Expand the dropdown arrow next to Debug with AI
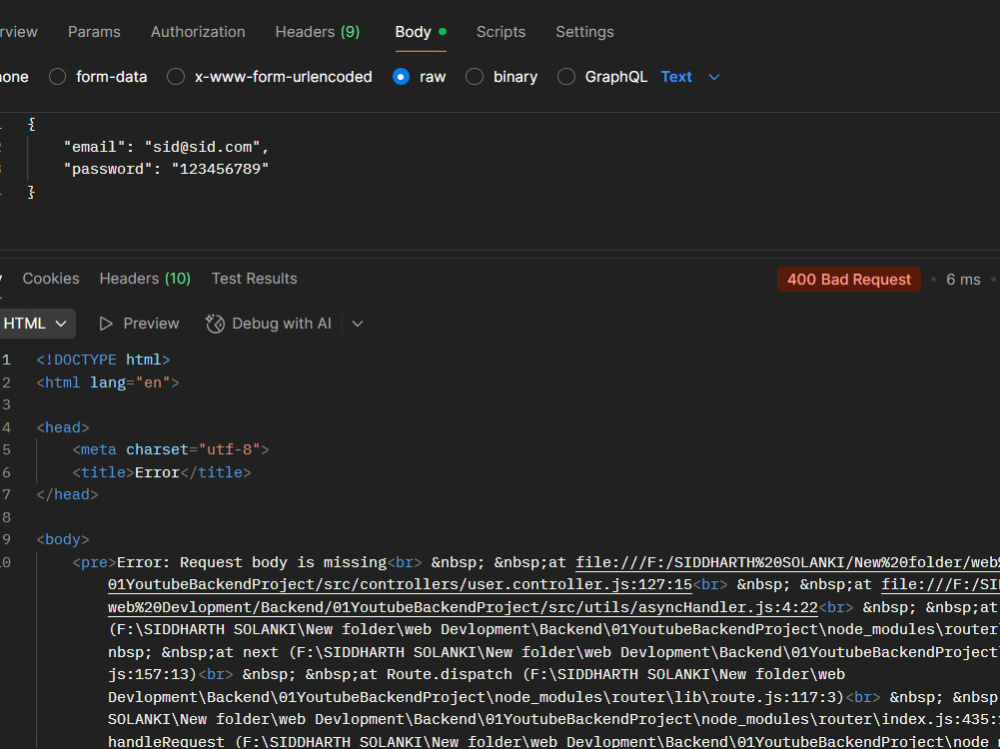The image size is (1000, 749). (x=357, y=323)
